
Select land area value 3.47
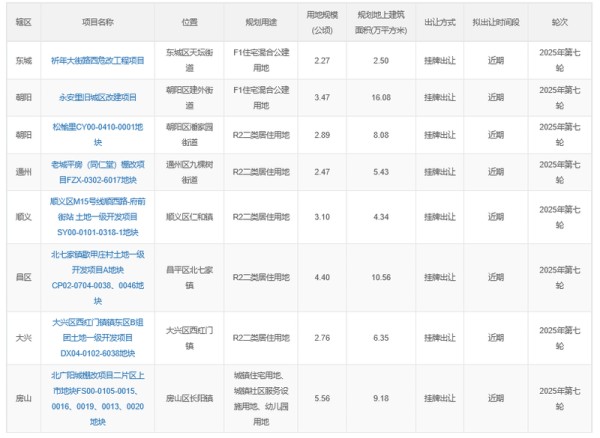(x=322, y=97)
